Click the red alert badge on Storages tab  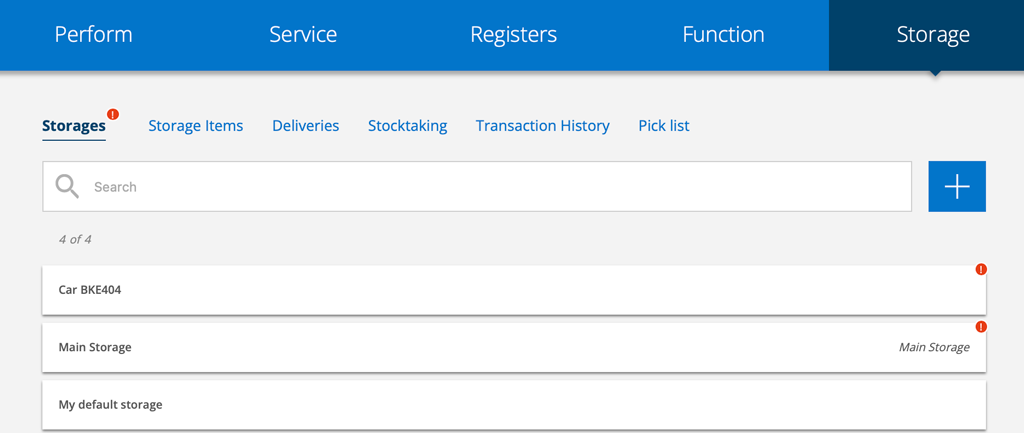coord(113,114)
